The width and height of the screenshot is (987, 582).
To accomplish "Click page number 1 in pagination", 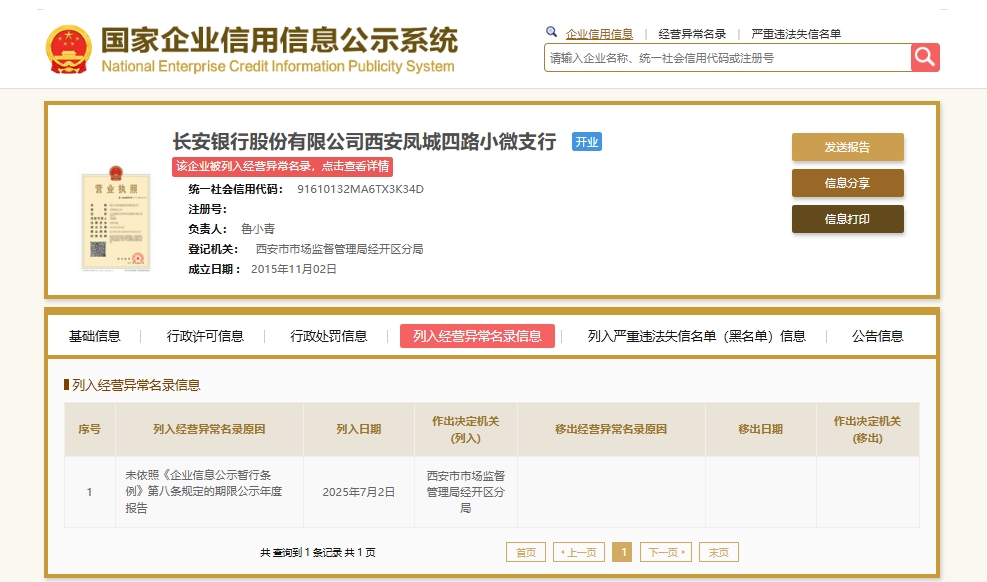I will (623, 551).
